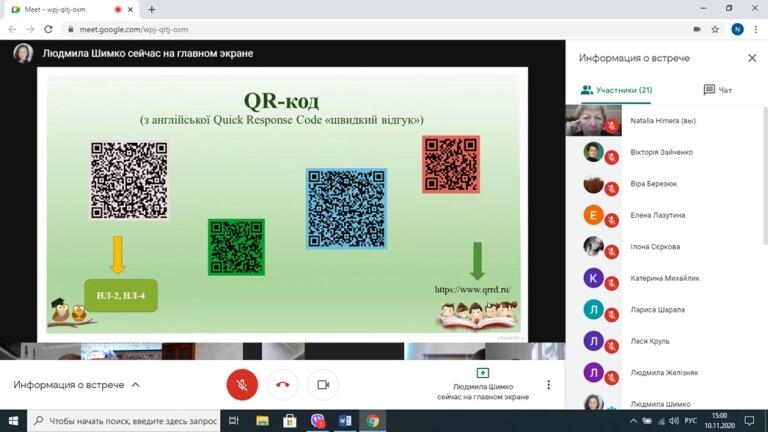
Task: Click the muted mic icon next to Катерина Михайлик
Action: (611, 284)
